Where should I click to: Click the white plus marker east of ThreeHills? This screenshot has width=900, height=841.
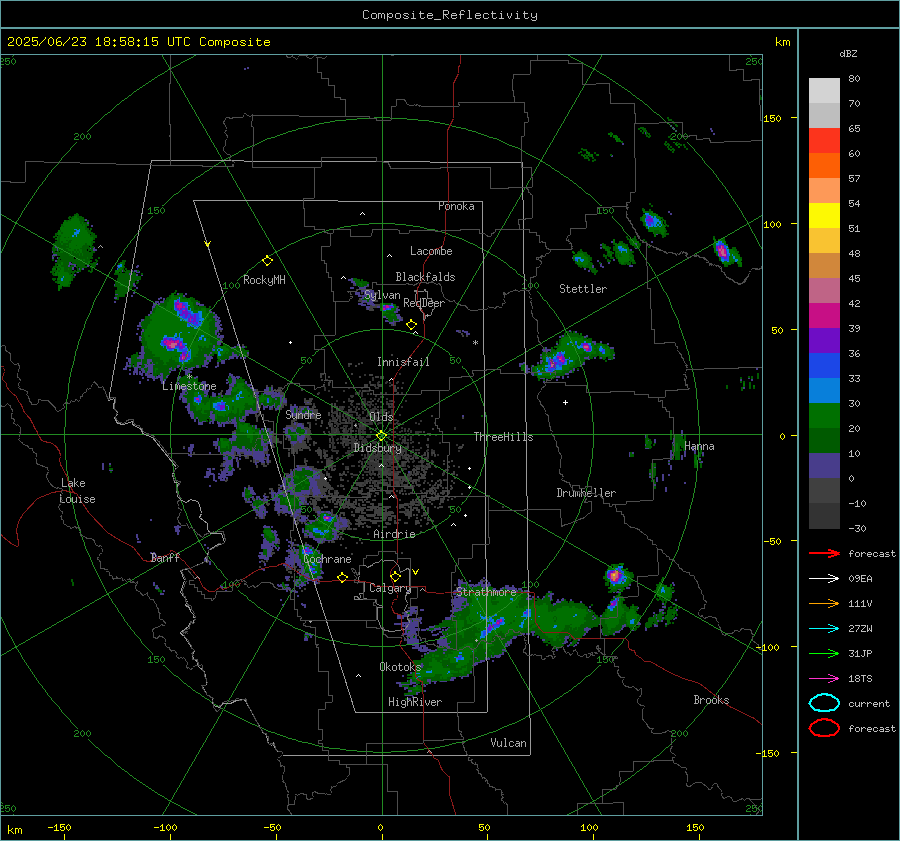565,402
